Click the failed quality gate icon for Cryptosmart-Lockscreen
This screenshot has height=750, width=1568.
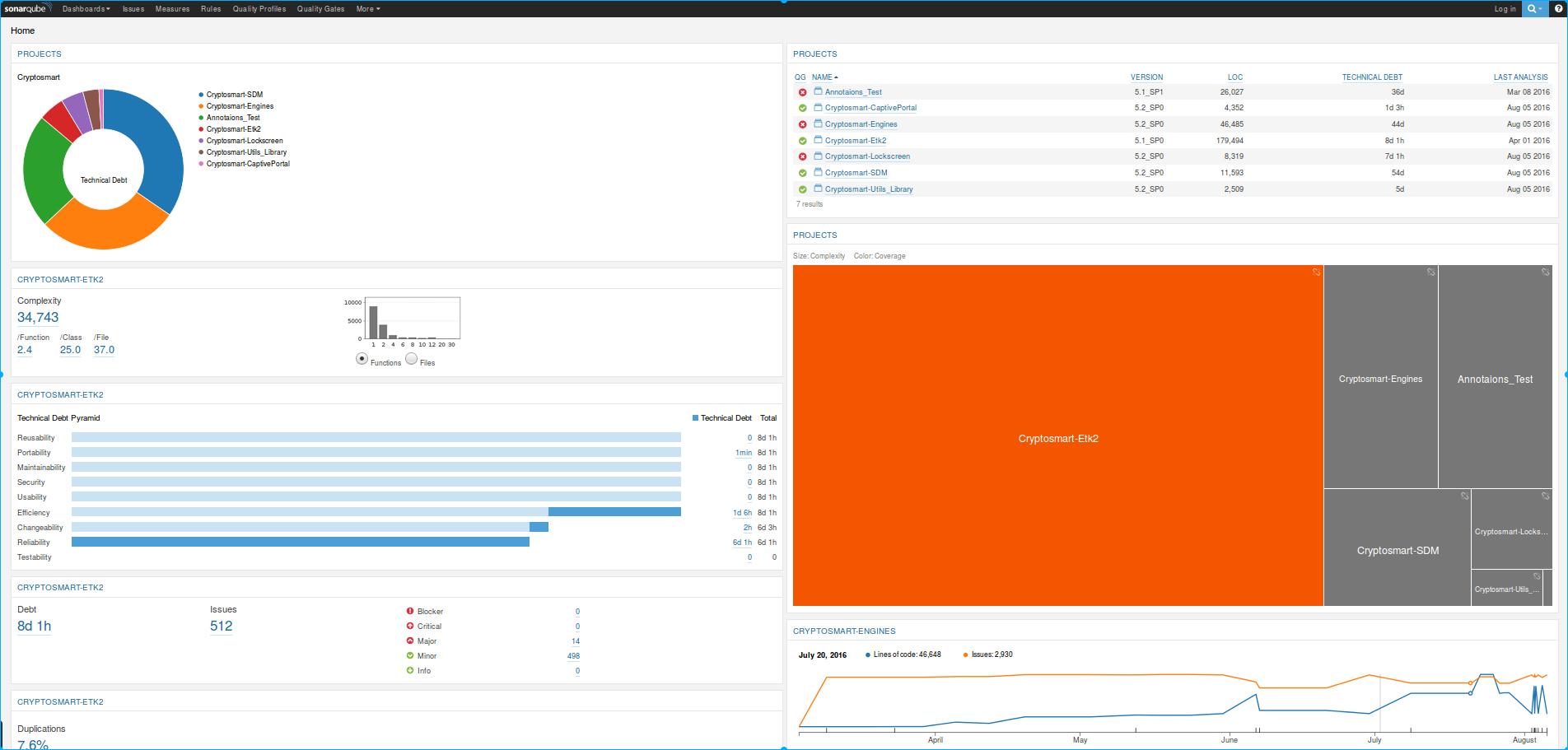coord(803,156)
